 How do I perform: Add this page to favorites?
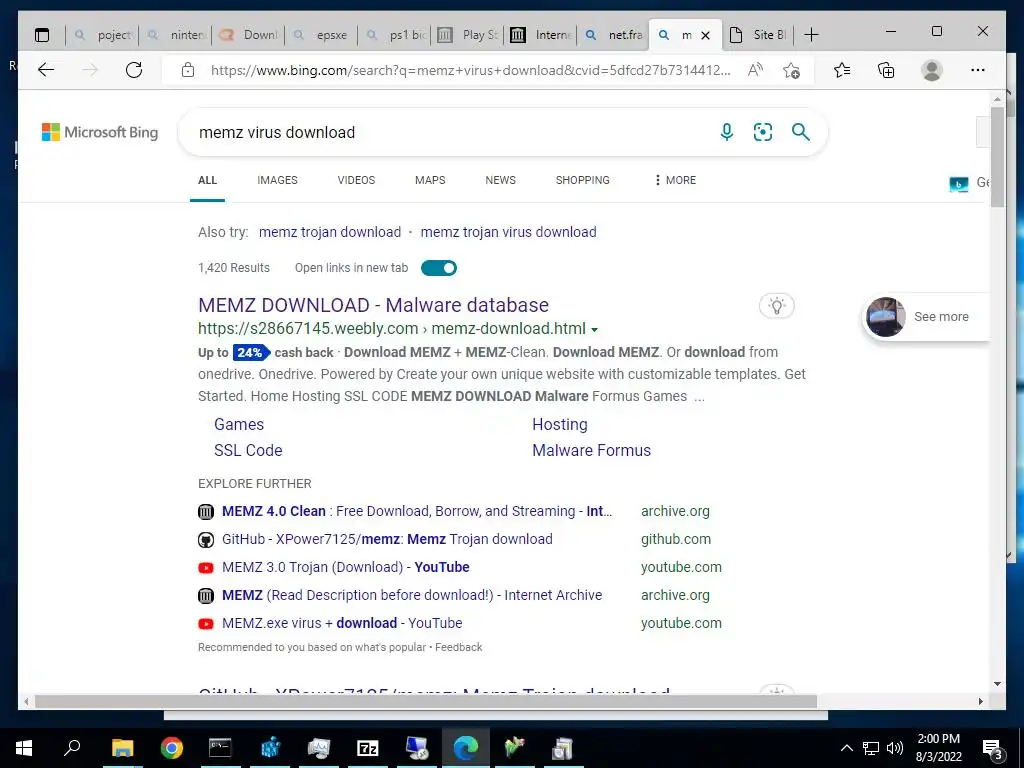792,70
